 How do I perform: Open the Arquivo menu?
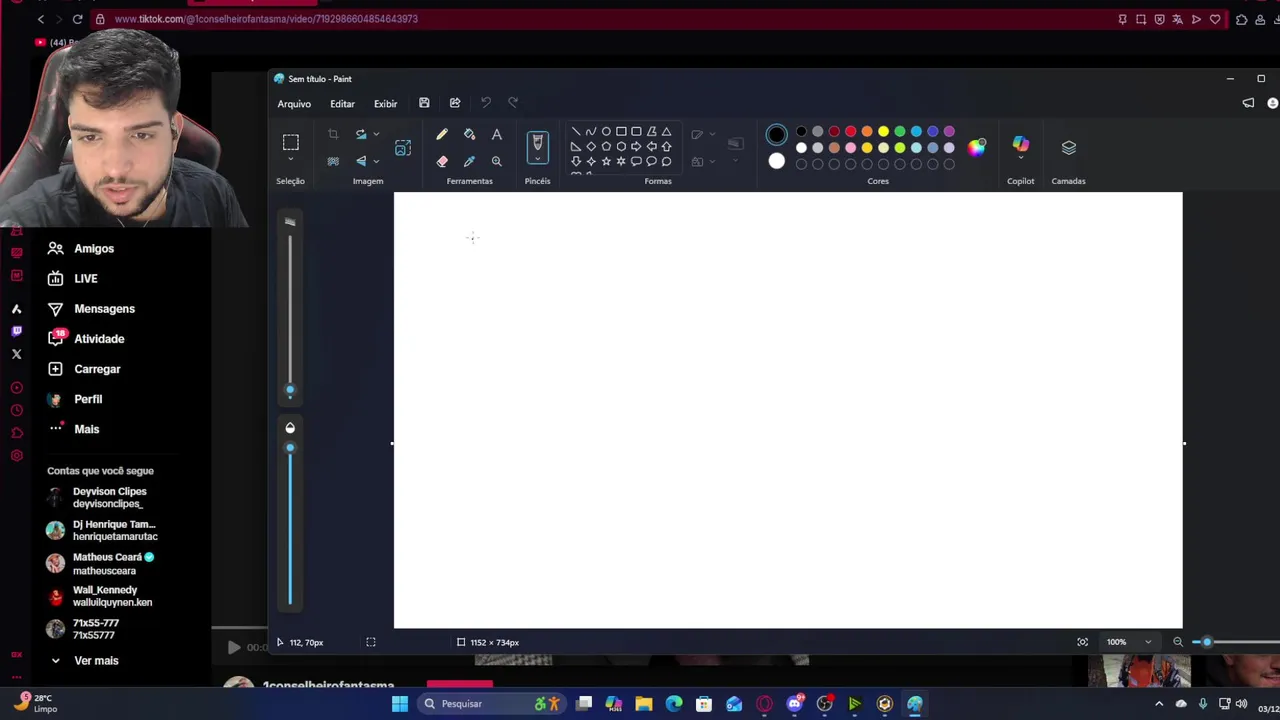pyautogui.click(x=294, y=104)
